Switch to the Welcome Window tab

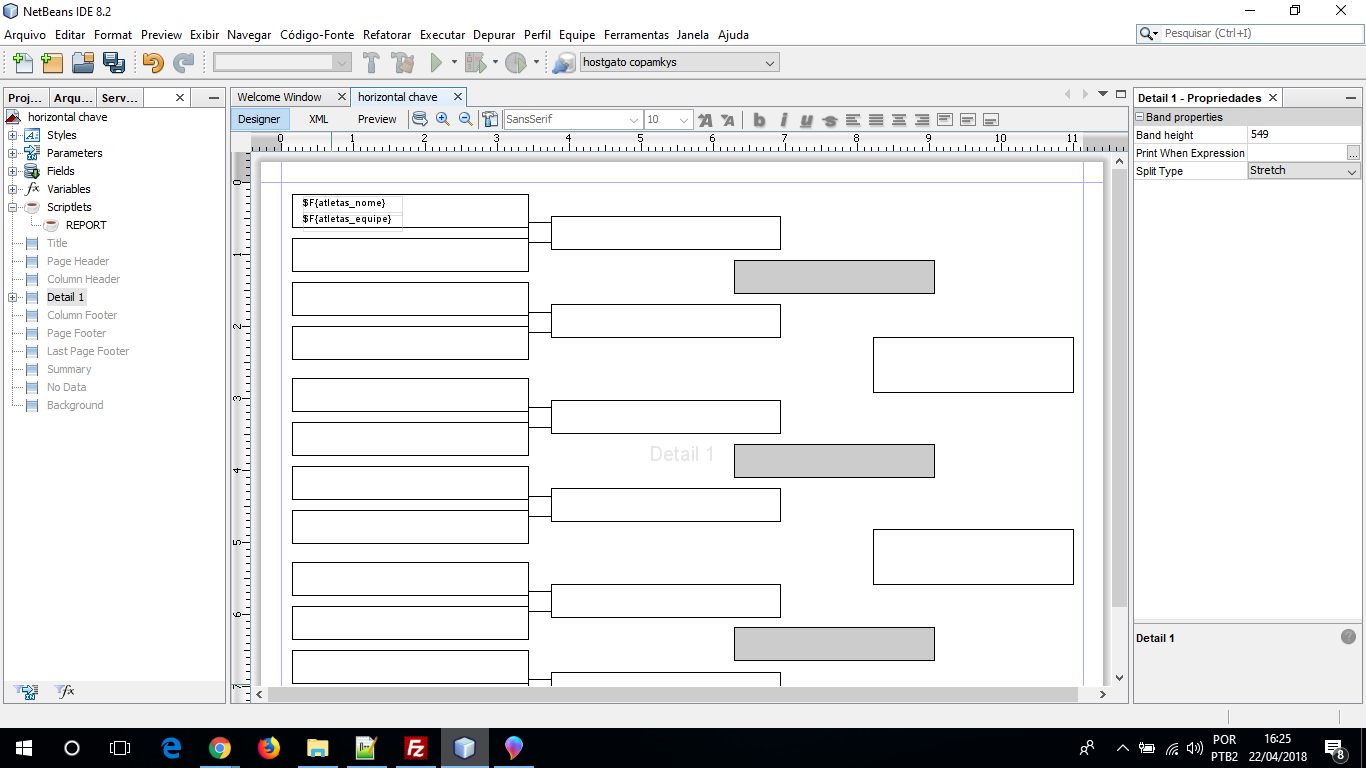tap(280, 97)
